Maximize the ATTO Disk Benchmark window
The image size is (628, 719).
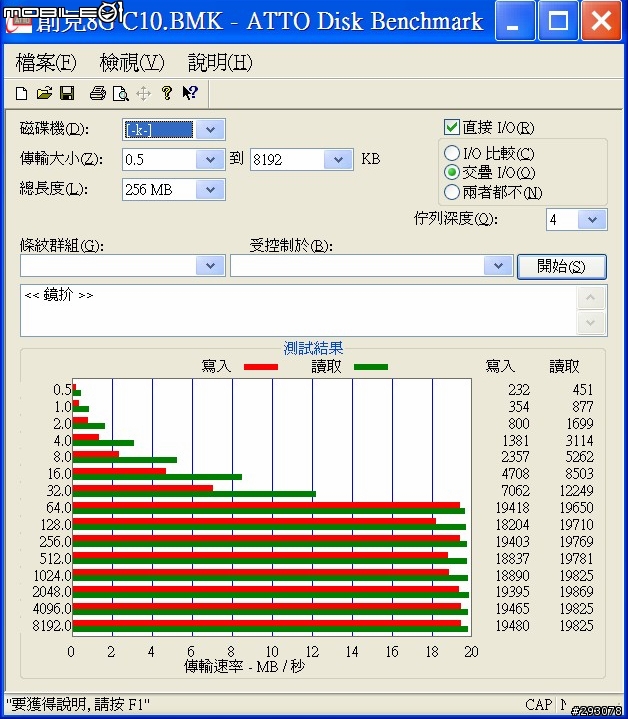[x=557, y=21]
